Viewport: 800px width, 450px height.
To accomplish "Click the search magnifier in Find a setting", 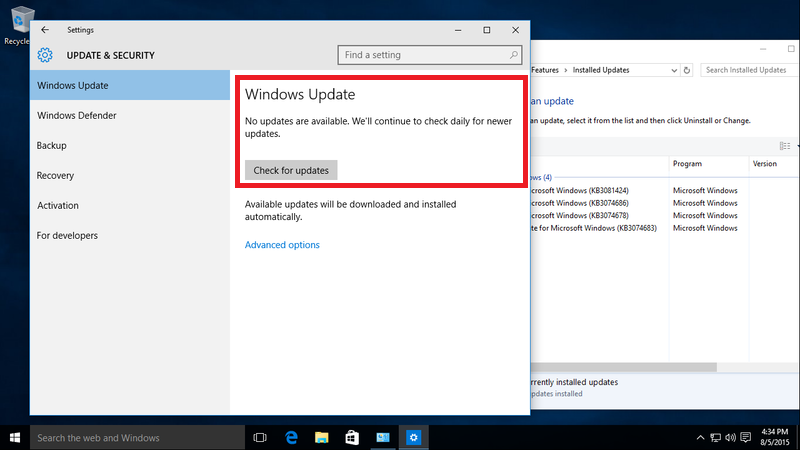I will [513, 55].
